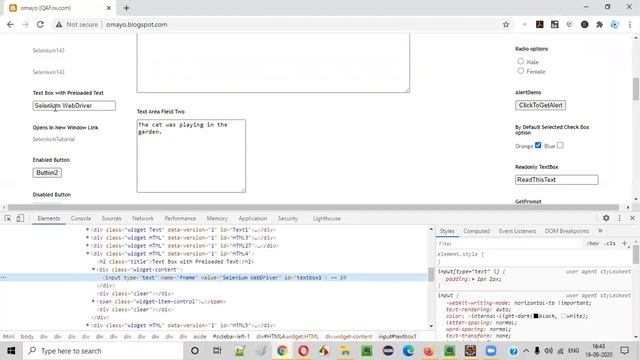The width and height of the screenshot is (640, 360).
Task: Click the ClickToGetAlert button
Action: tap(540, 105)
